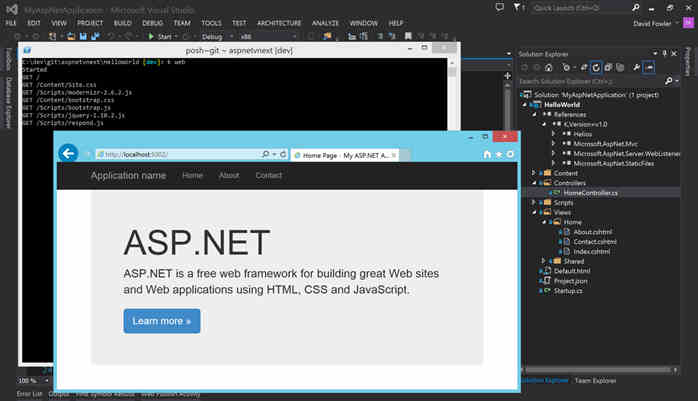Click the Learn more button
The image size is (698, 401).
pos(162,321)
